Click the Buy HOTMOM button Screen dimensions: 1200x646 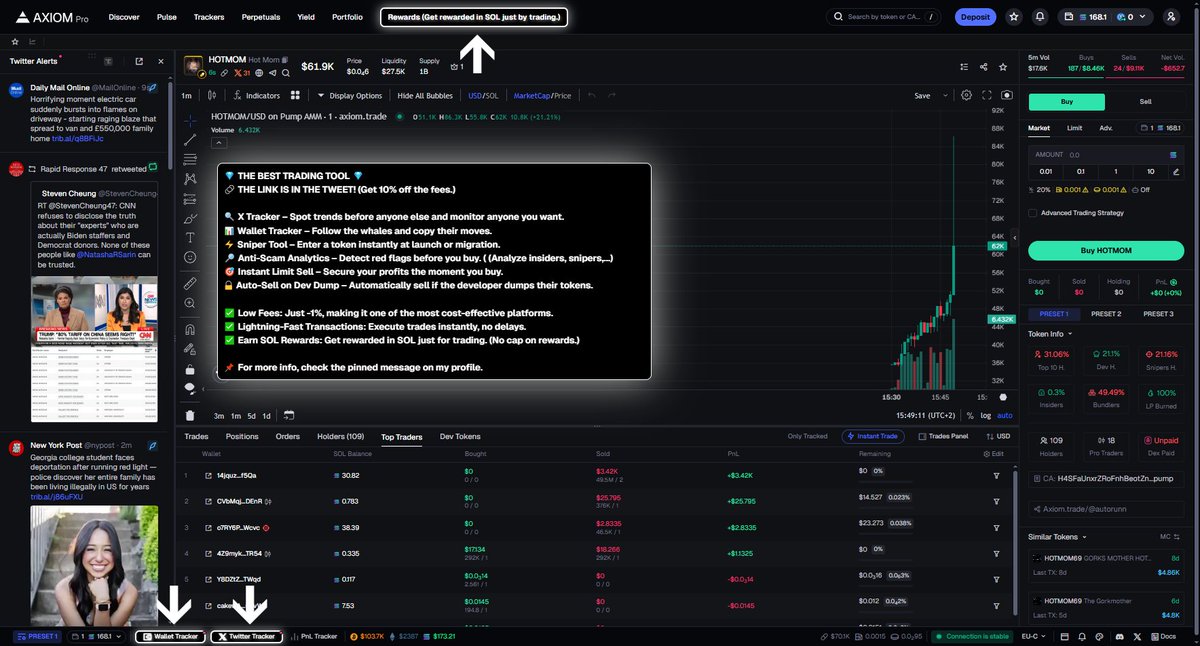click(x=1106, y=250)
